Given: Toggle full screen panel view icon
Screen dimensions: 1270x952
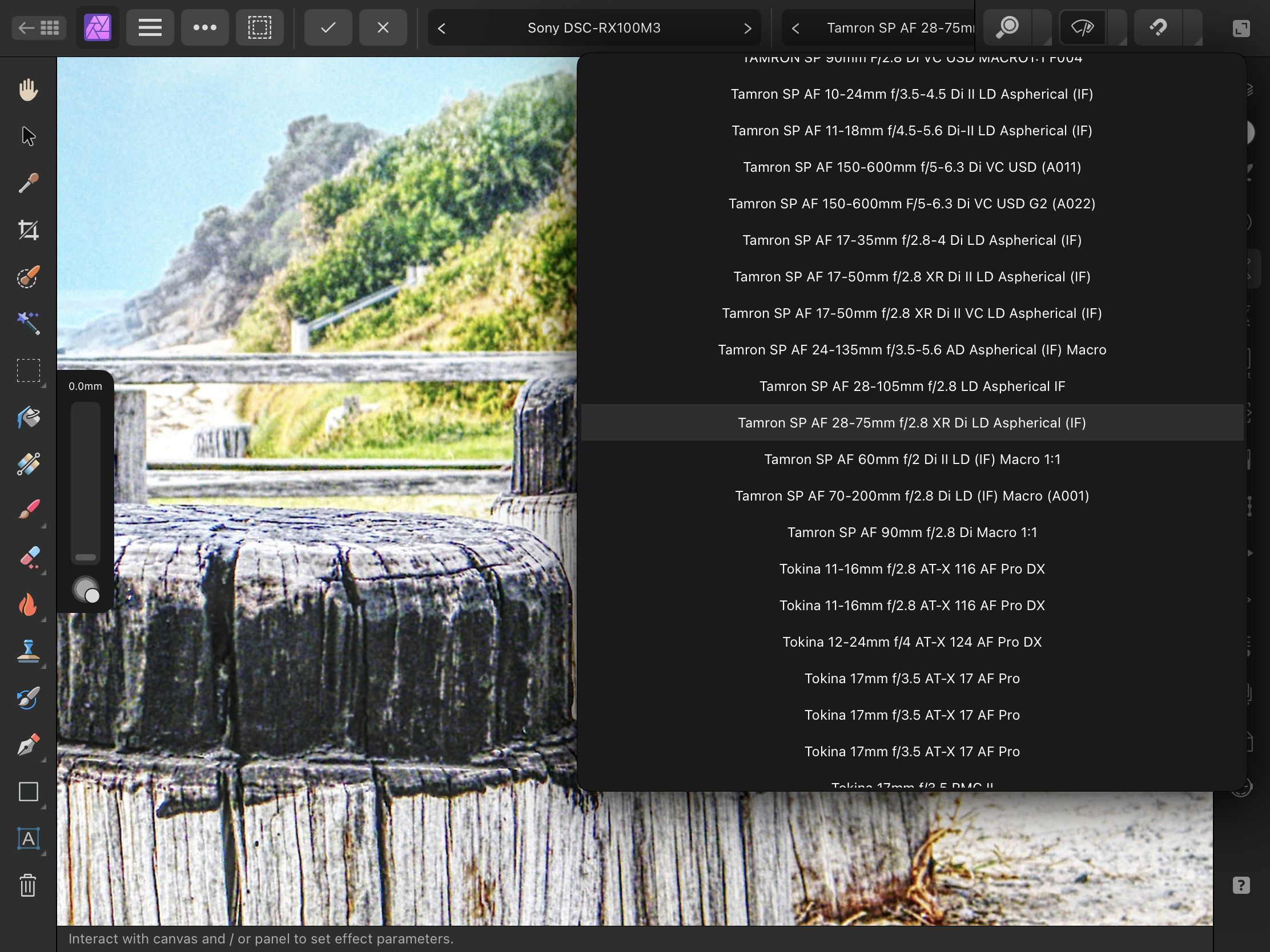Looking at the screenshot, I should (1241, 28).
